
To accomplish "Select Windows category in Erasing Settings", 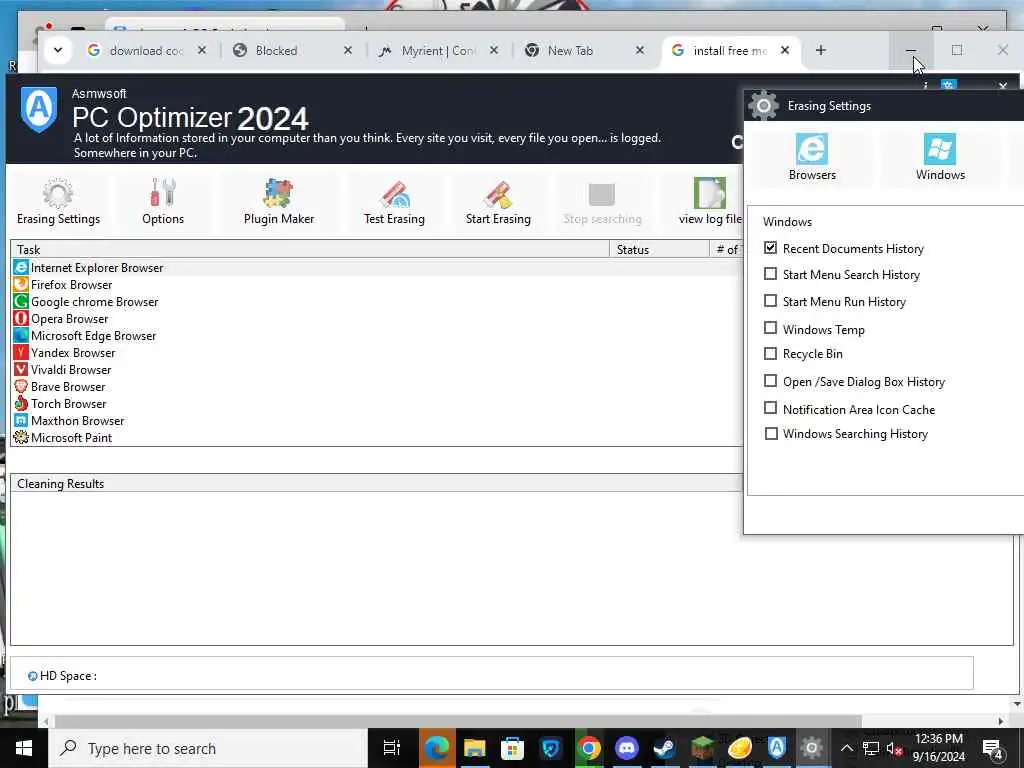I will pos(940,157).
